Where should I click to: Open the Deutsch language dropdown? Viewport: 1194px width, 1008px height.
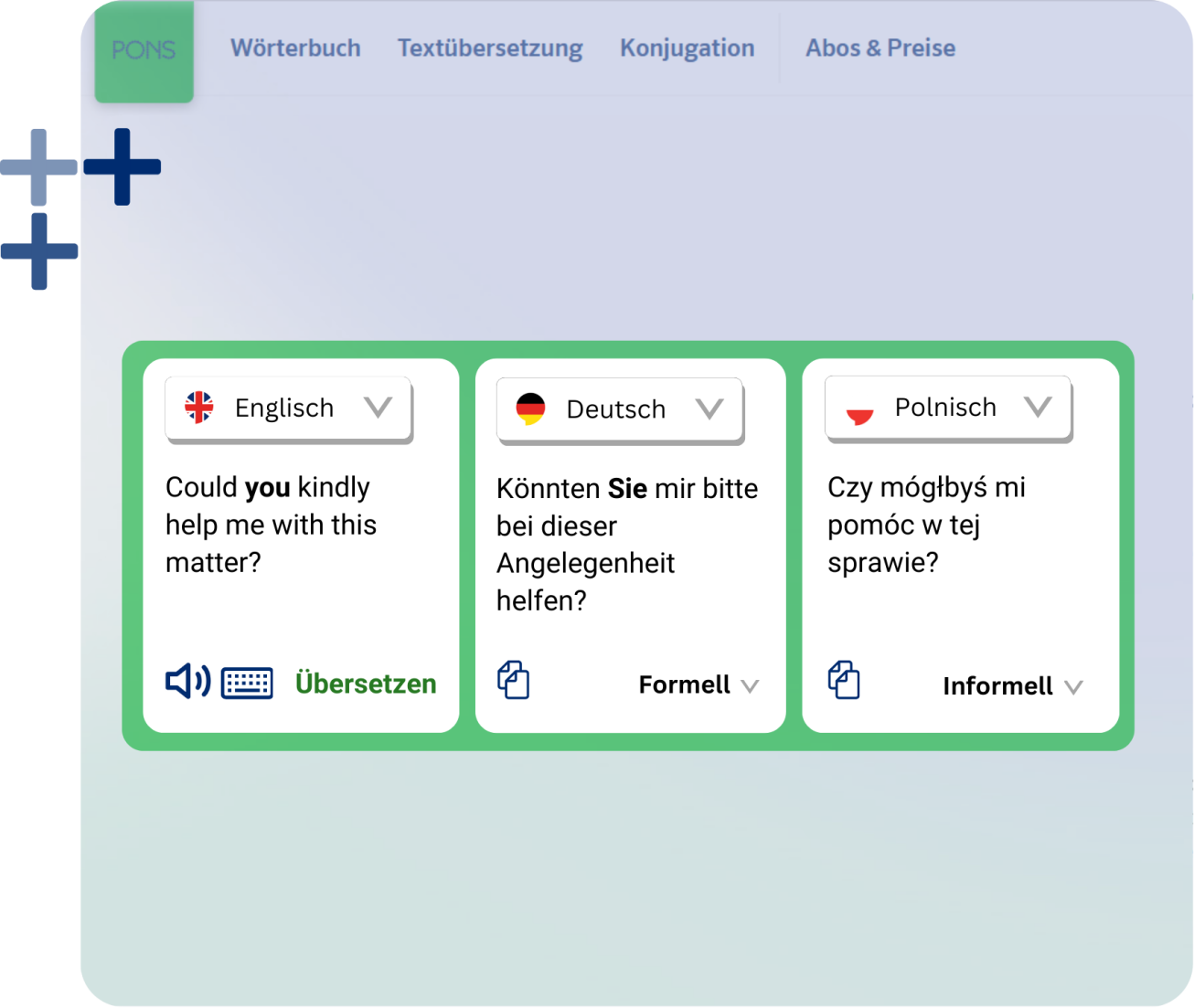(710, 409)
